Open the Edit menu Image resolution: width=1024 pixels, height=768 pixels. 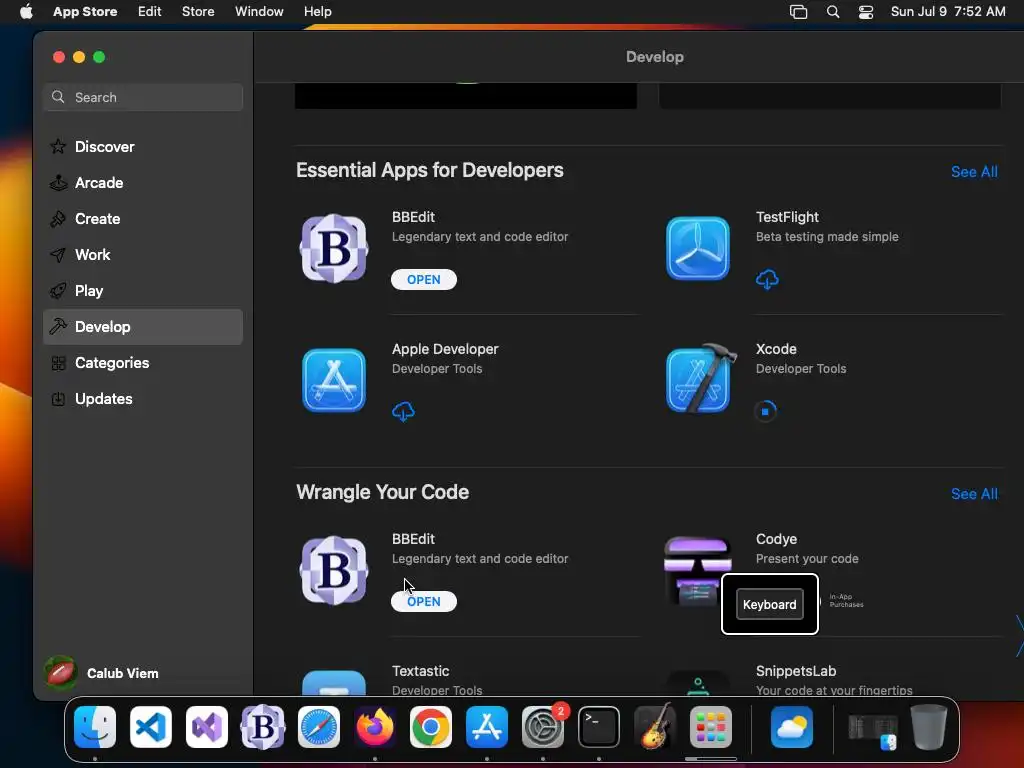coord(150,11)
